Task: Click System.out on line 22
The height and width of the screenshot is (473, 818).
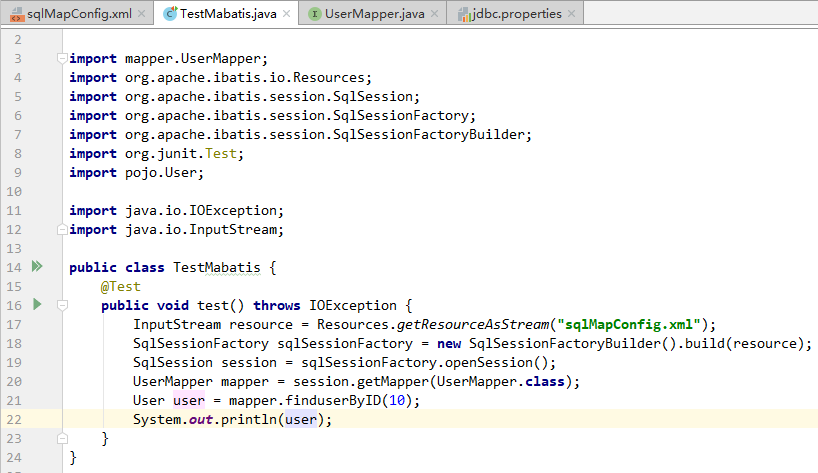Action: (173, 419)
